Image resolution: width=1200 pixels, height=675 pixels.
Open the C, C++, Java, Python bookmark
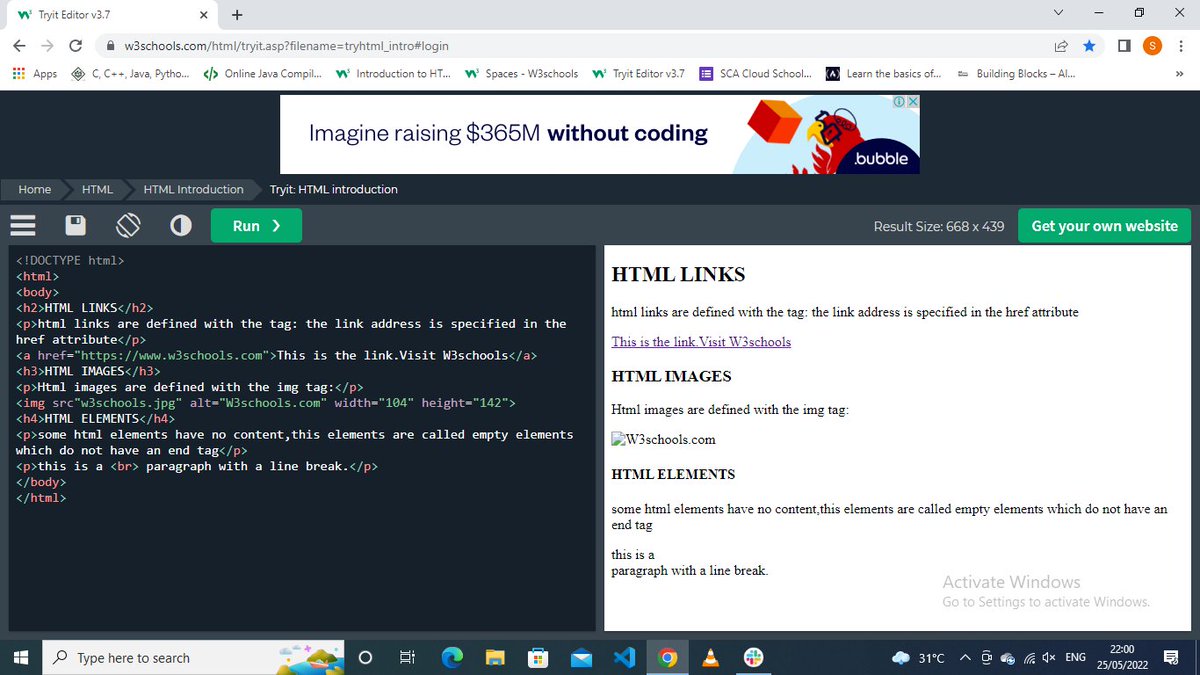coord(130,74)
